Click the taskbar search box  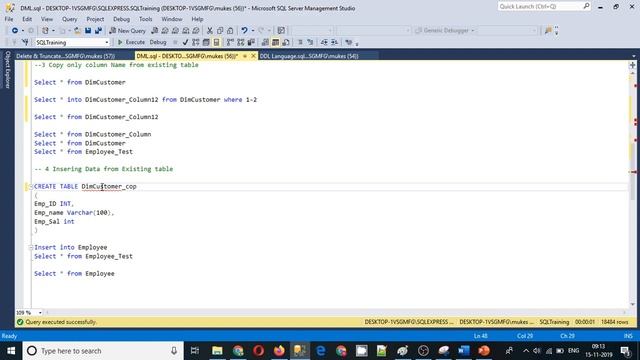coord(103,351)
